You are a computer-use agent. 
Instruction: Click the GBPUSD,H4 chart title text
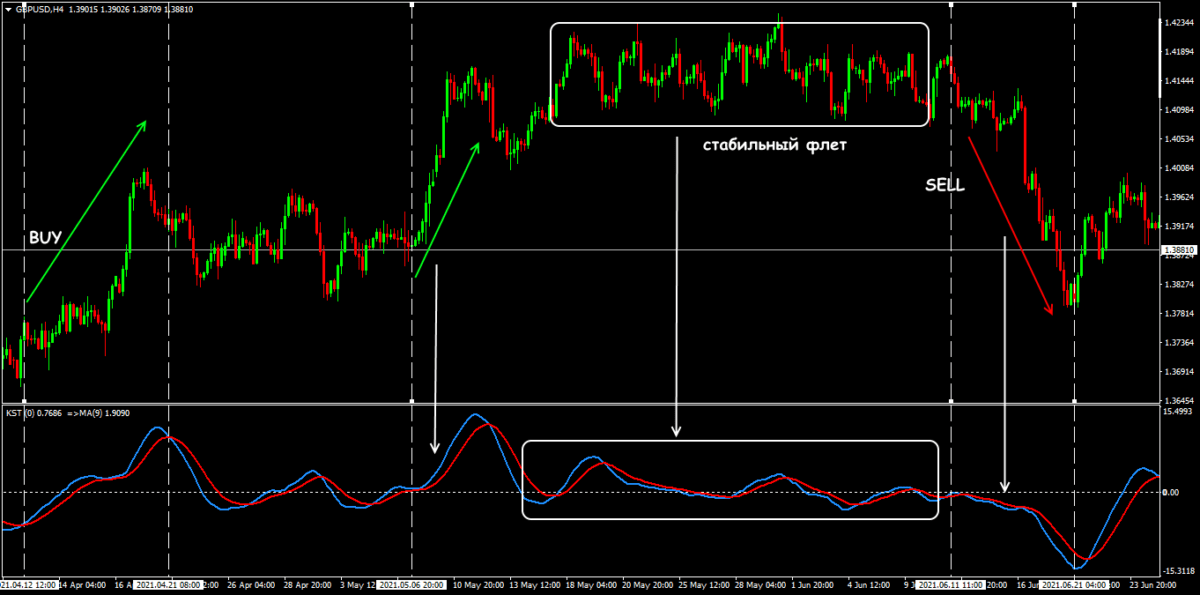(38, 9)
